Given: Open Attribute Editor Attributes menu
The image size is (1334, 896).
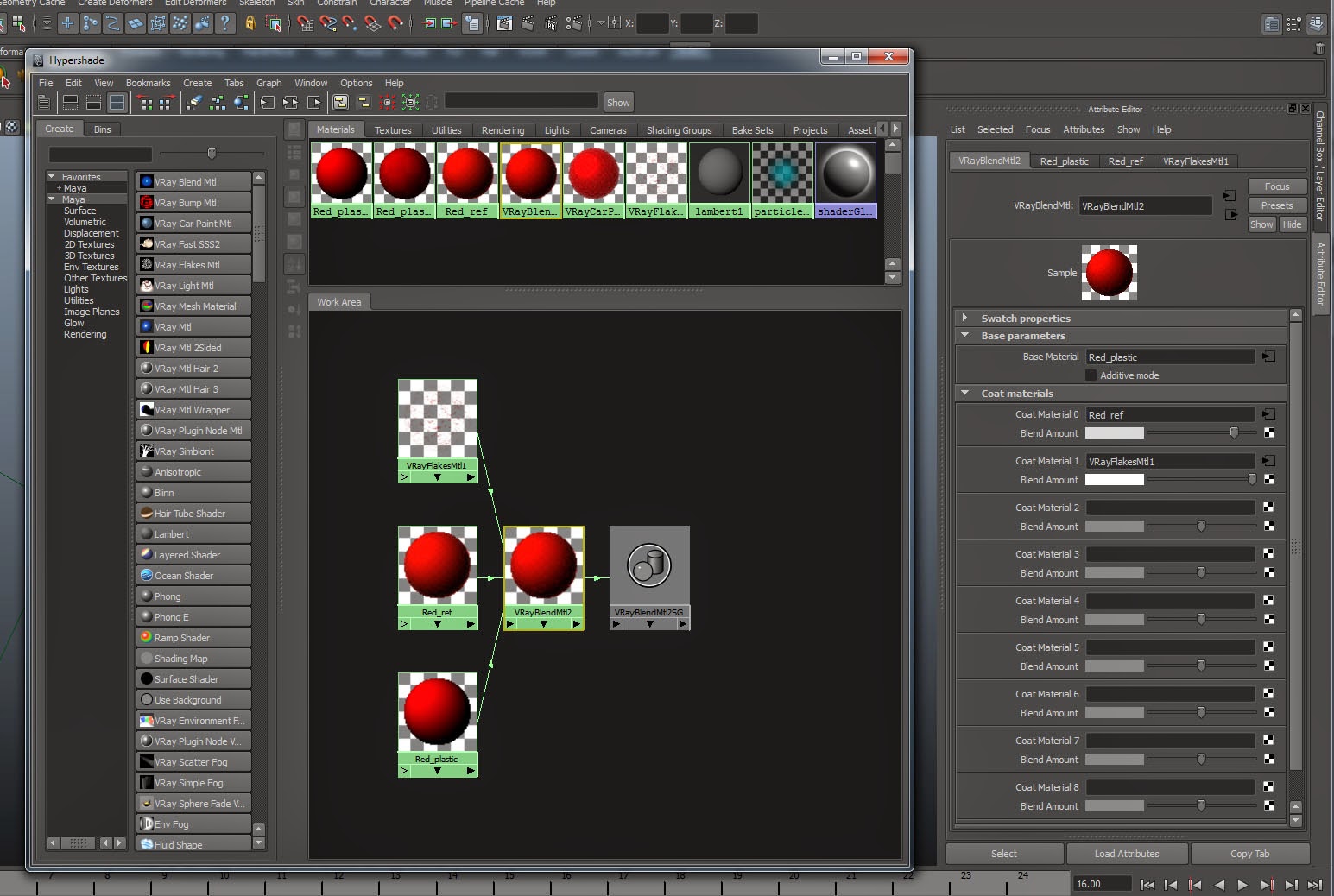Looking at the screenshot, I should coord(1084,129).
